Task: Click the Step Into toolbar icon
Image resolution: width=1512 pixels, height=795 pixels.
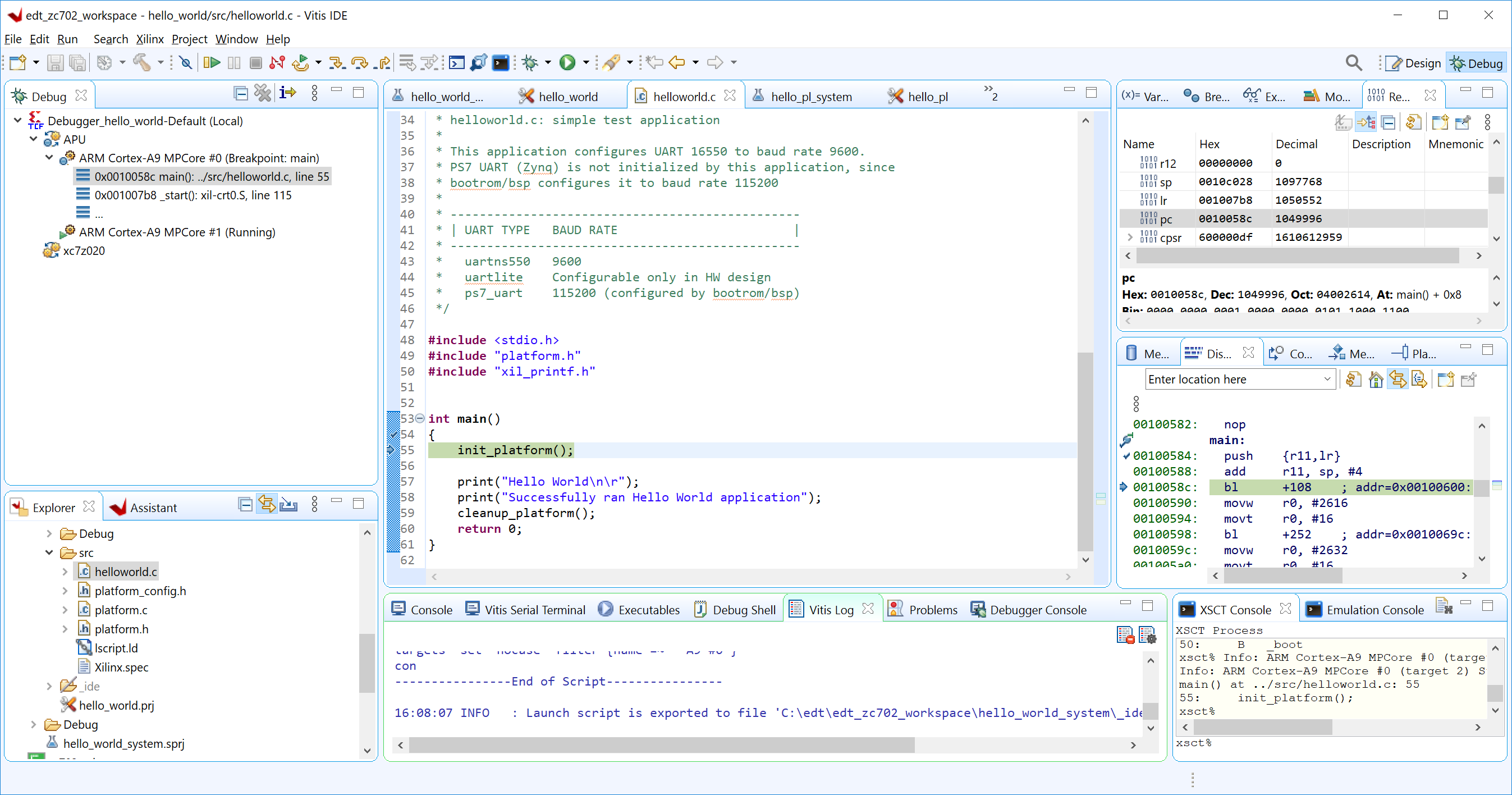Action: pyautogui.click(x=337, y=62)
